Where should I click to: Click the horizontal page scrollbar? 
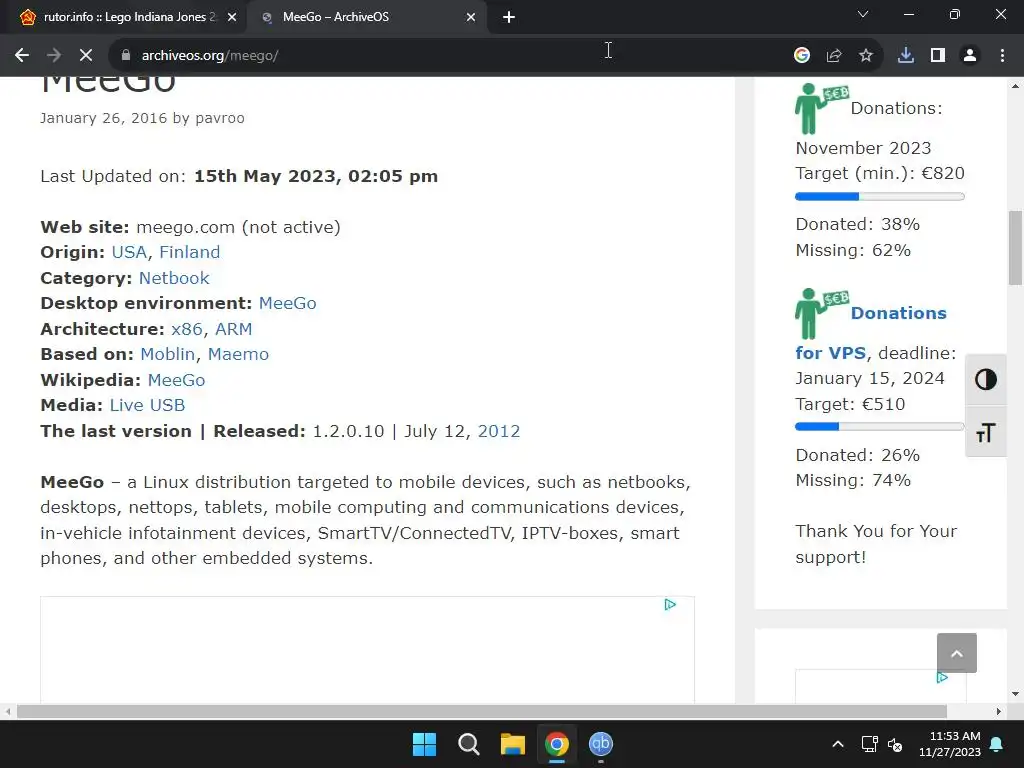(482, 711)
